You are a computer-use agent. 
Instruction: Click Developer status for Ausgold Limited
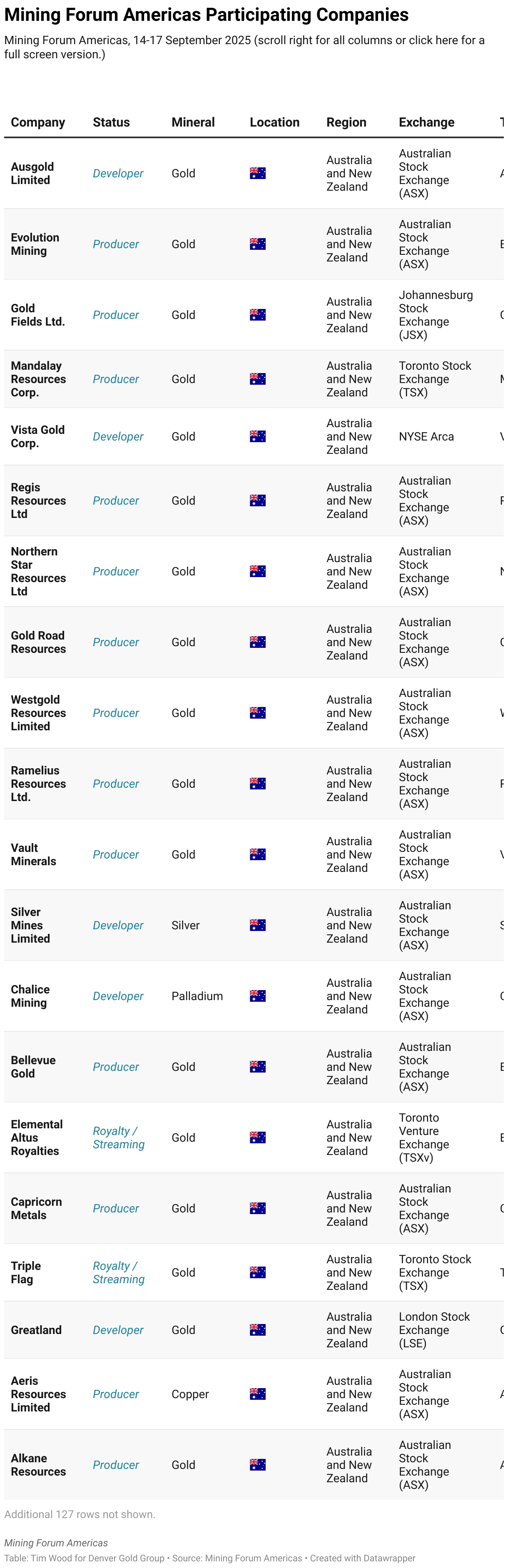(x=117, y=174)
